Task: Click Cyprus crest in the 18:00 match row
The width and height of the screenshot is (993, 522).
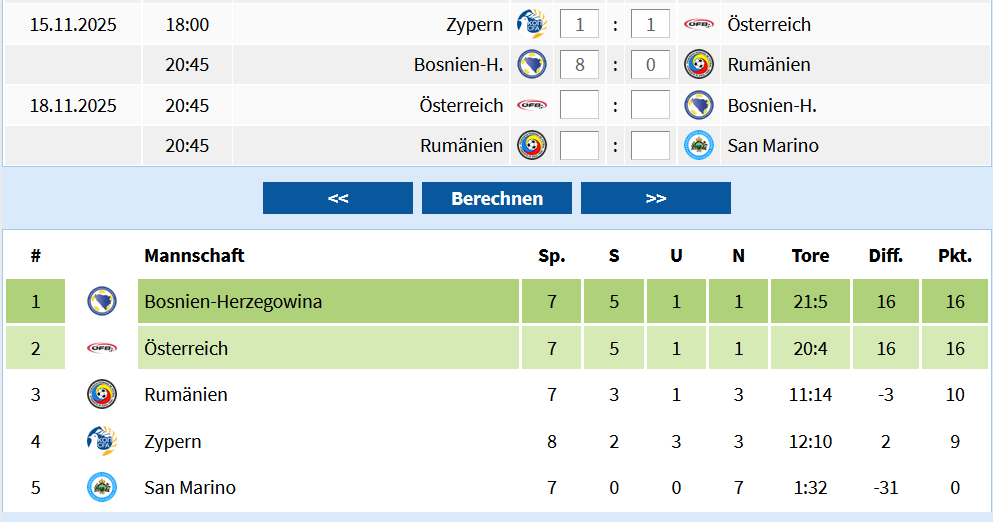Action: 531,23
